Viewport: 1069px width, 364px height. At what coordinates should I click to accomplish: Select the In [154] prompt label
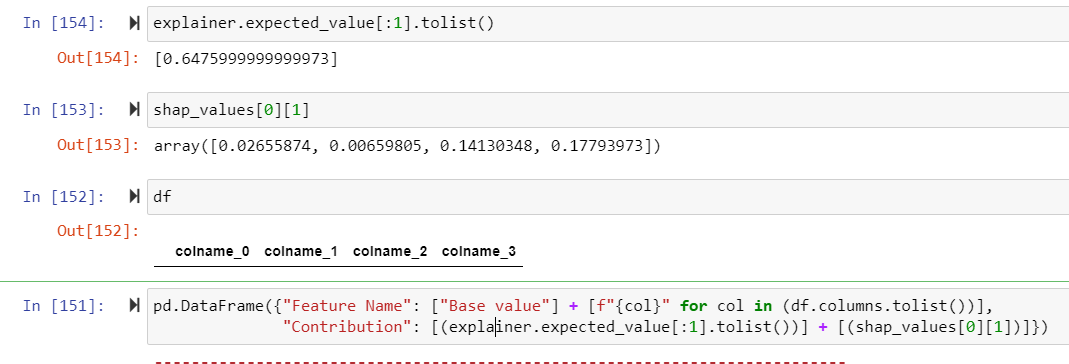pyautogui.click(x=64, y=23)
